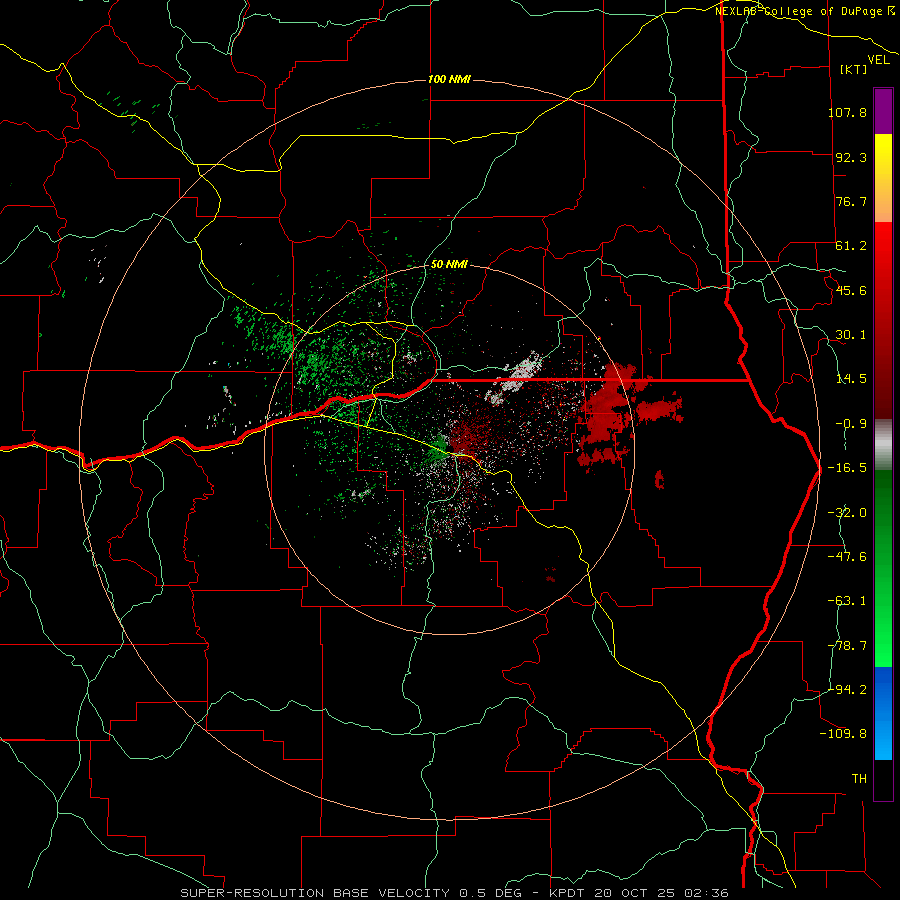Click the 14.5 legend value
900x900 pixels.
click(x=851, y=379)
